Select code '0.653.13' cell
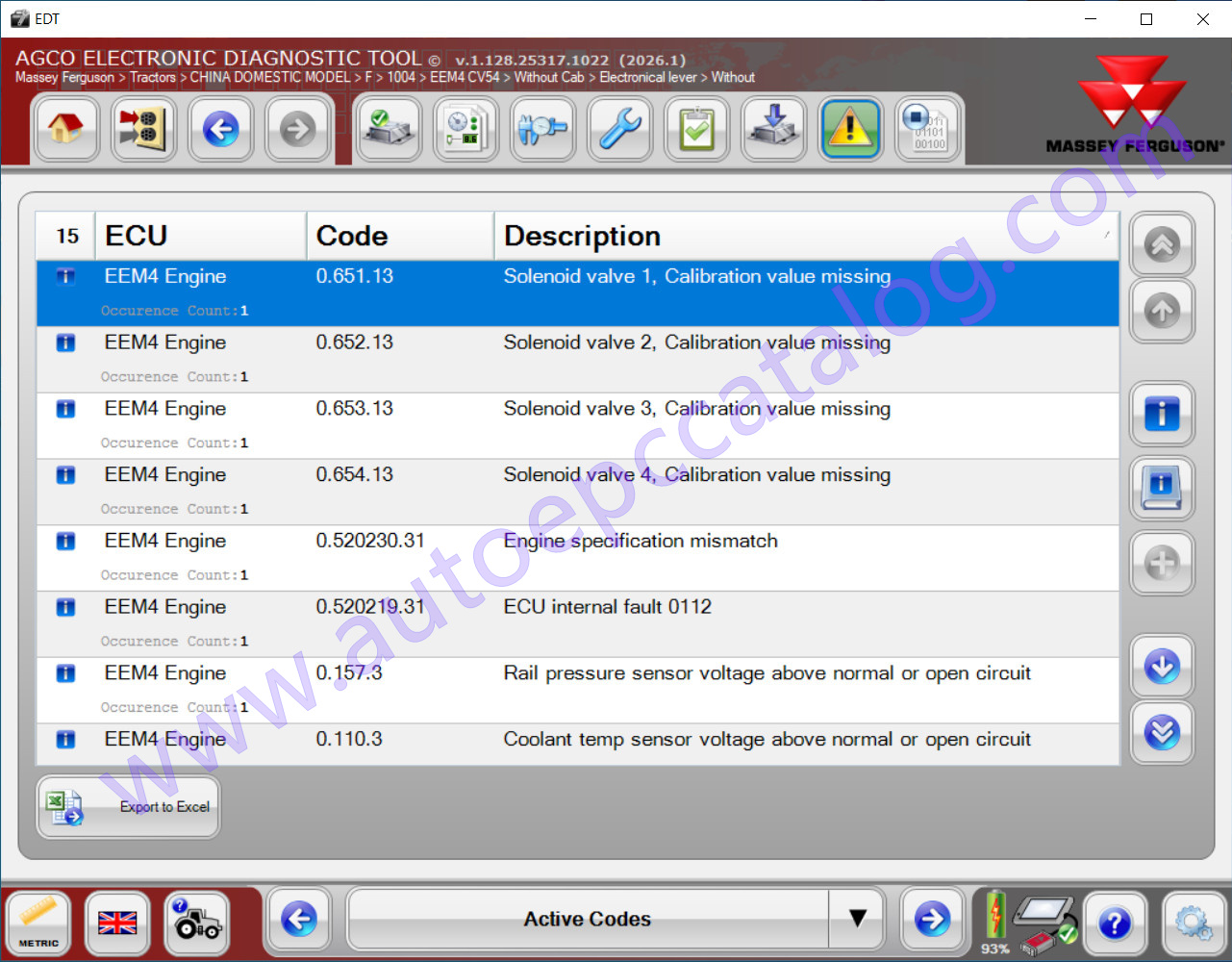 point(355,409)
